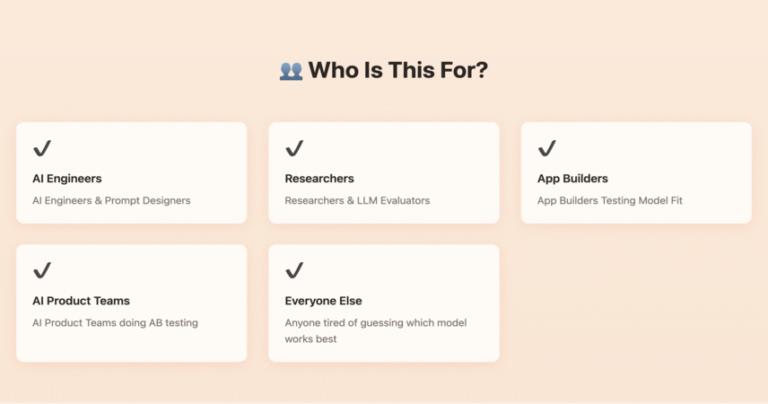This screenshot has width=768, height=404.
Task: Click the checkmark icon above Researchers
Action: coord(294,148)
